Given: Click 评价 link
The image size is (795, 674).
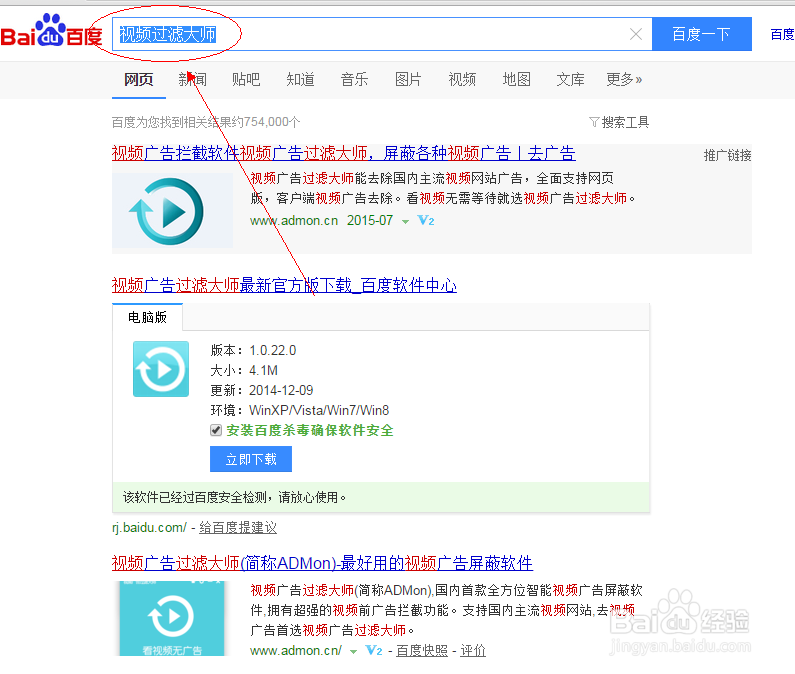Looking at the screenshot, I should coord(473,651).
